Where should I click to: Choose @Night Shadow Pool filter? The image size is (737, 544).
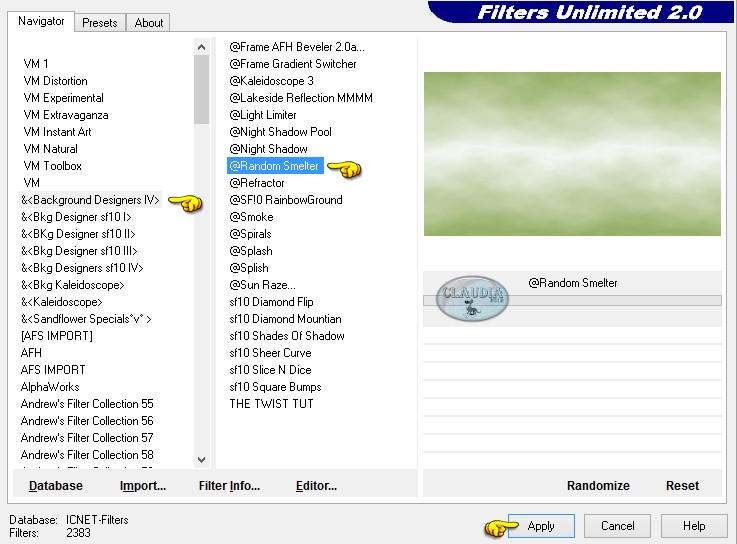click(x=280, y=132)
